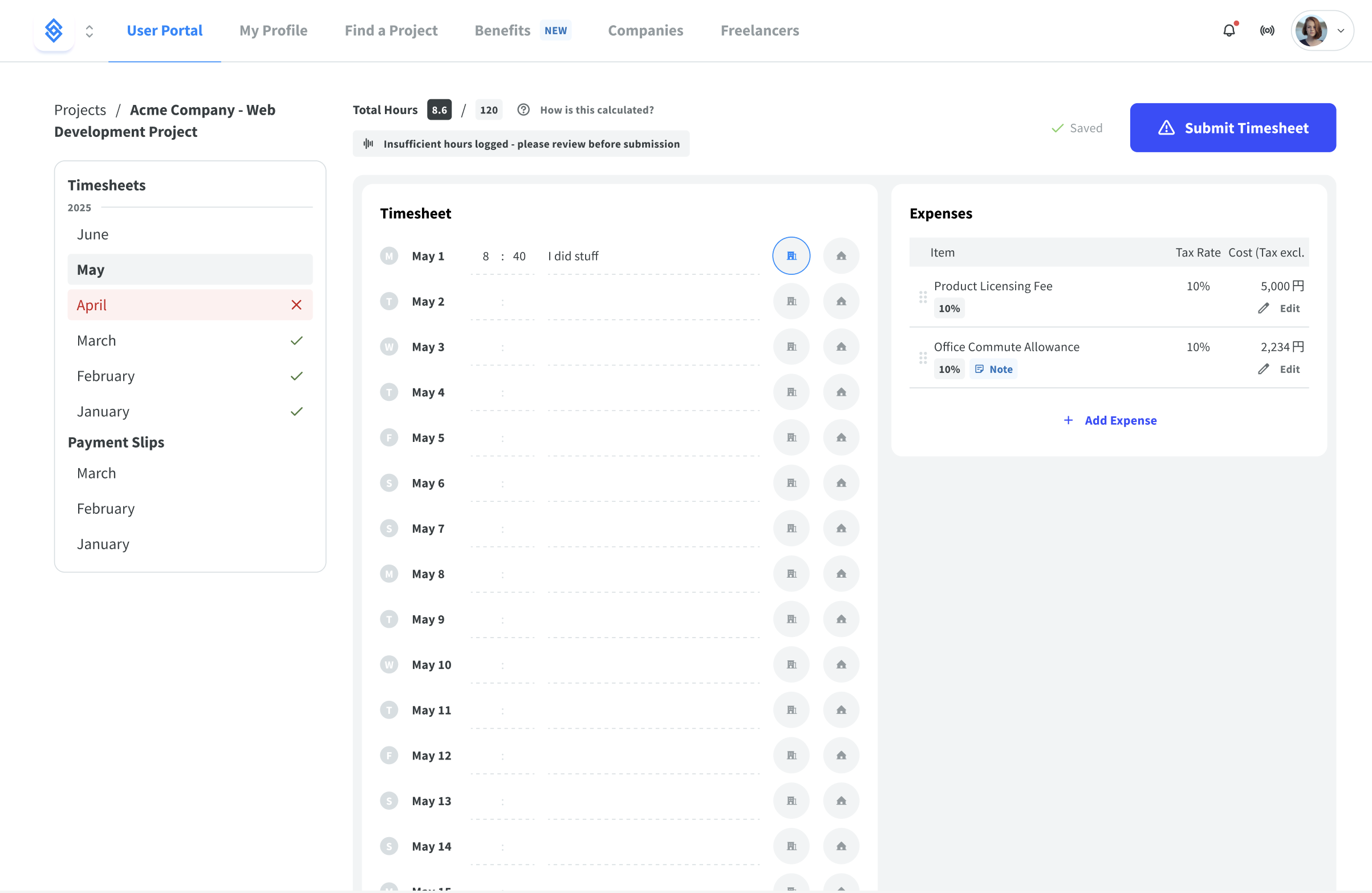The width and height of the screenshot is (1372, 893).
Task: Click the broadcast signal icon
Action: (1267, 31)
